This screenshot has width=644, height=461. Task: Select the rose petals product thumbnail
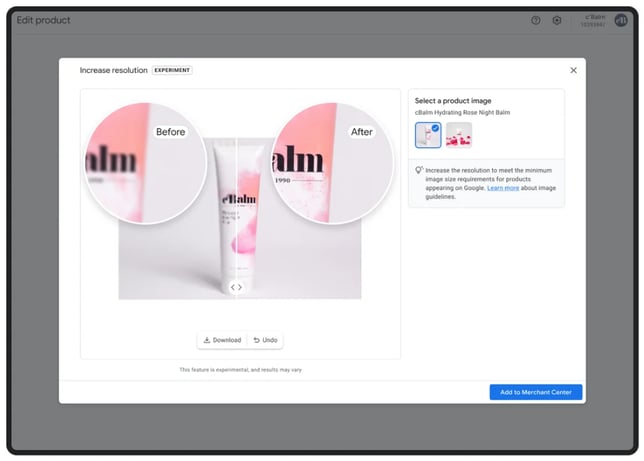(x=459, y=135)
